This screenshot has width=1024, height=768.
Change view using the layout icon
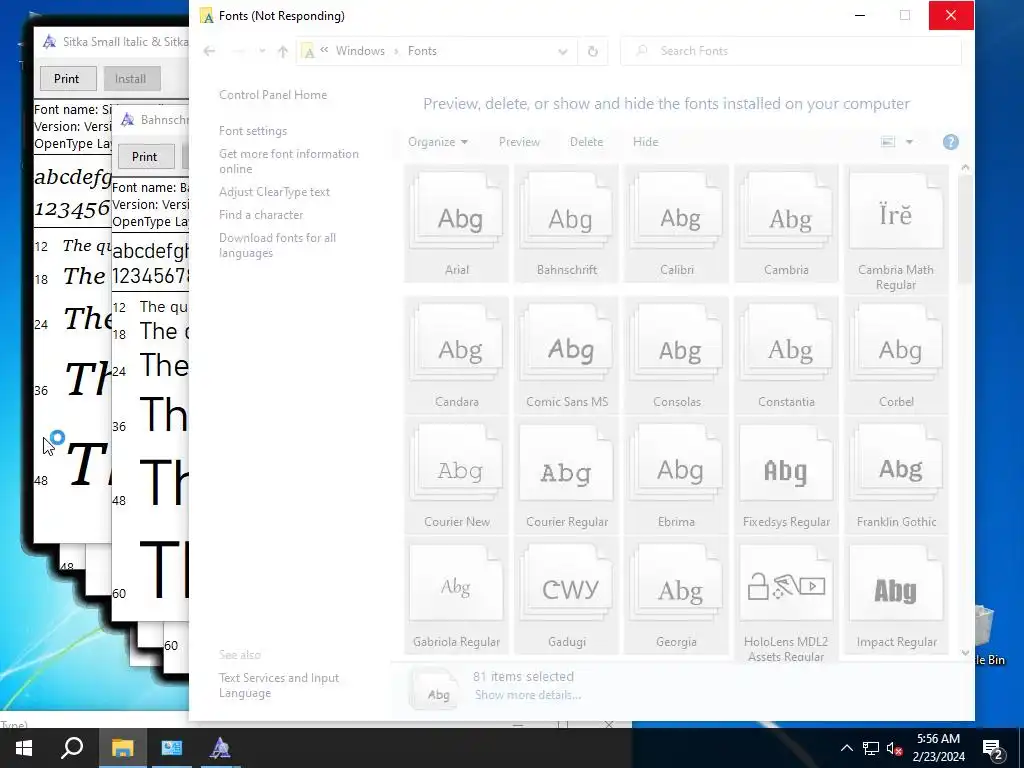tap(888, 142)
